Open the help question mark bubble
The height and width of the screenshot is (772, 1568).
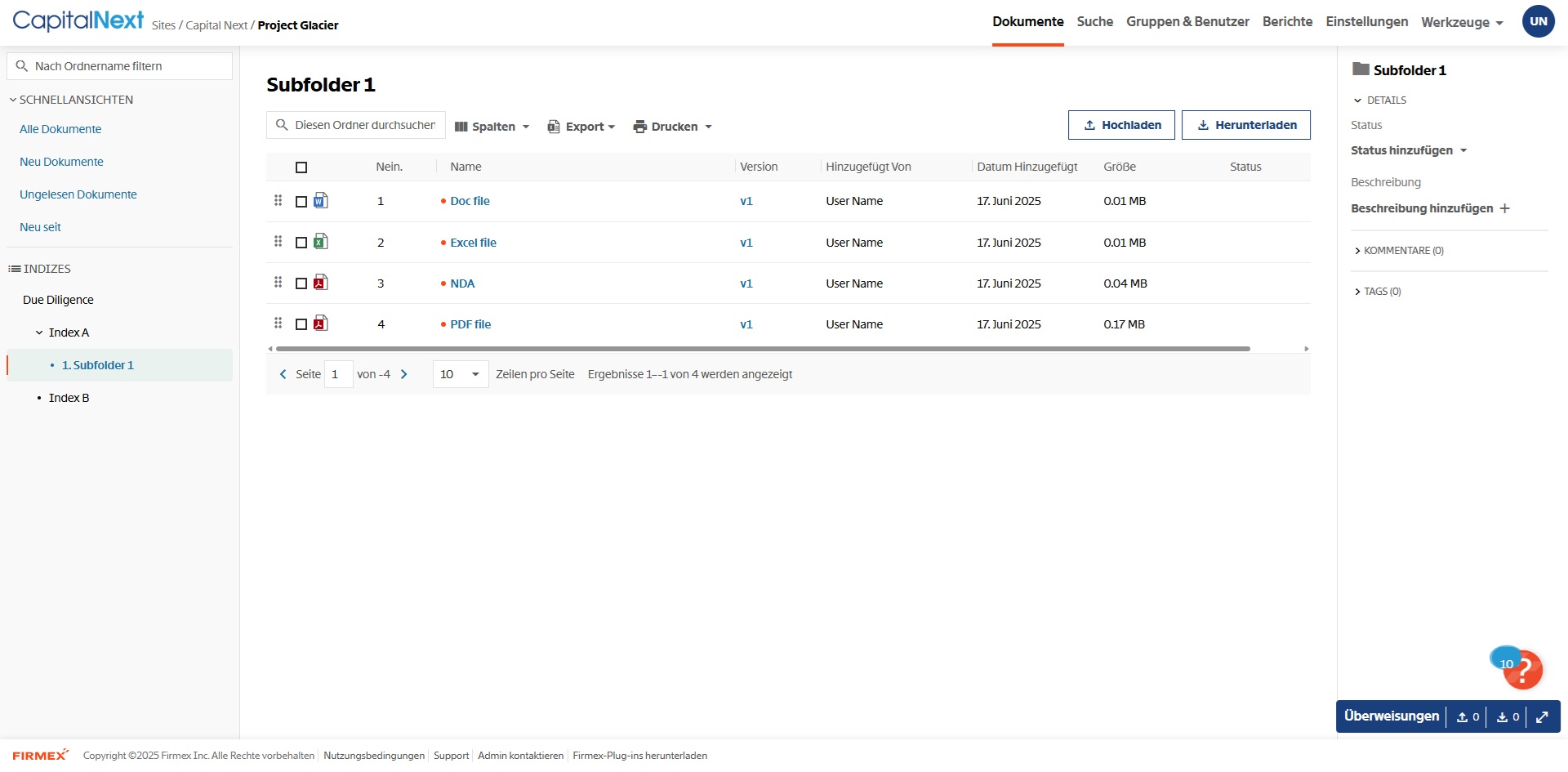pos(1523,671)
